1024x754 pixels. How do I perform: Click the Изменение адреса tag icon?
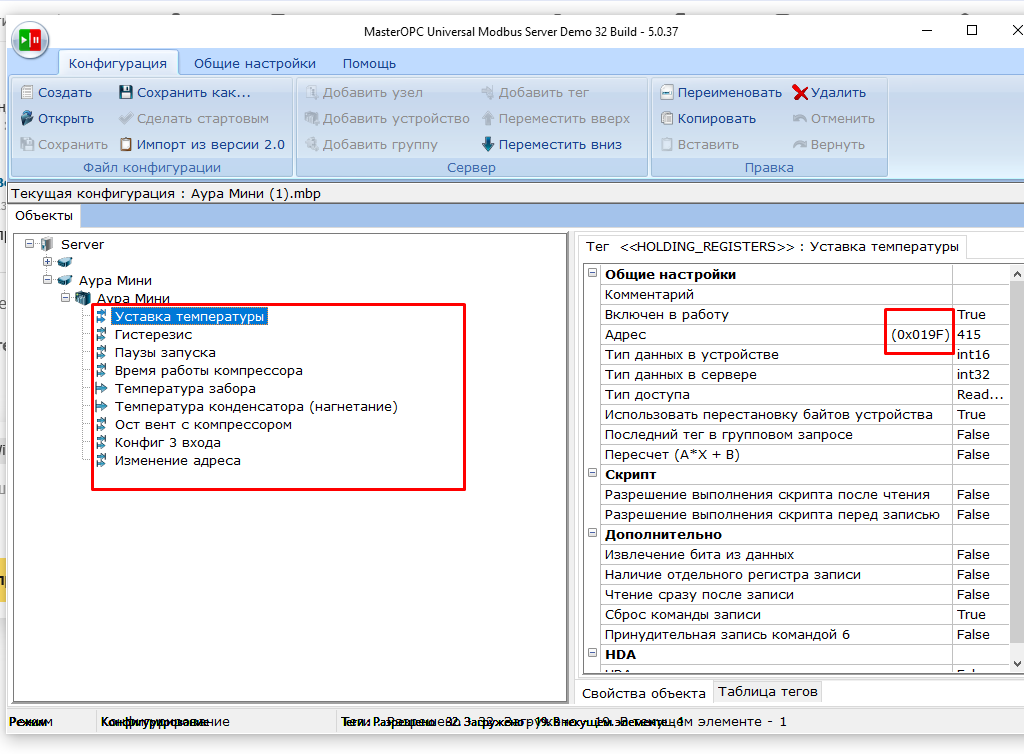pyautogui.click(x=101, y=460)
